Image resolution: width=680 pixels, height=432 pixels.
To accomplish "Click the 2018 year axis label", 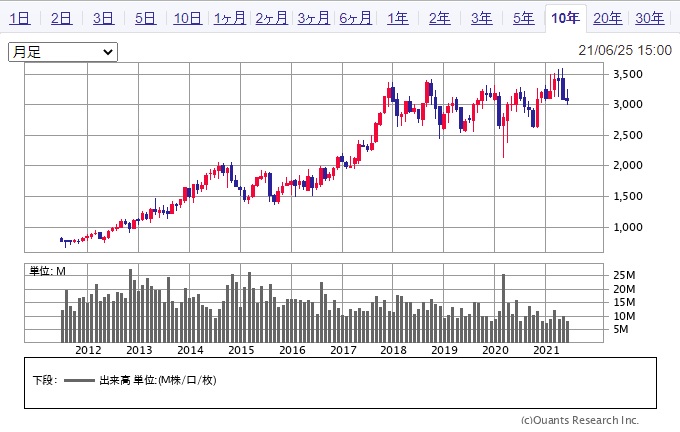I will coord(393,350).
